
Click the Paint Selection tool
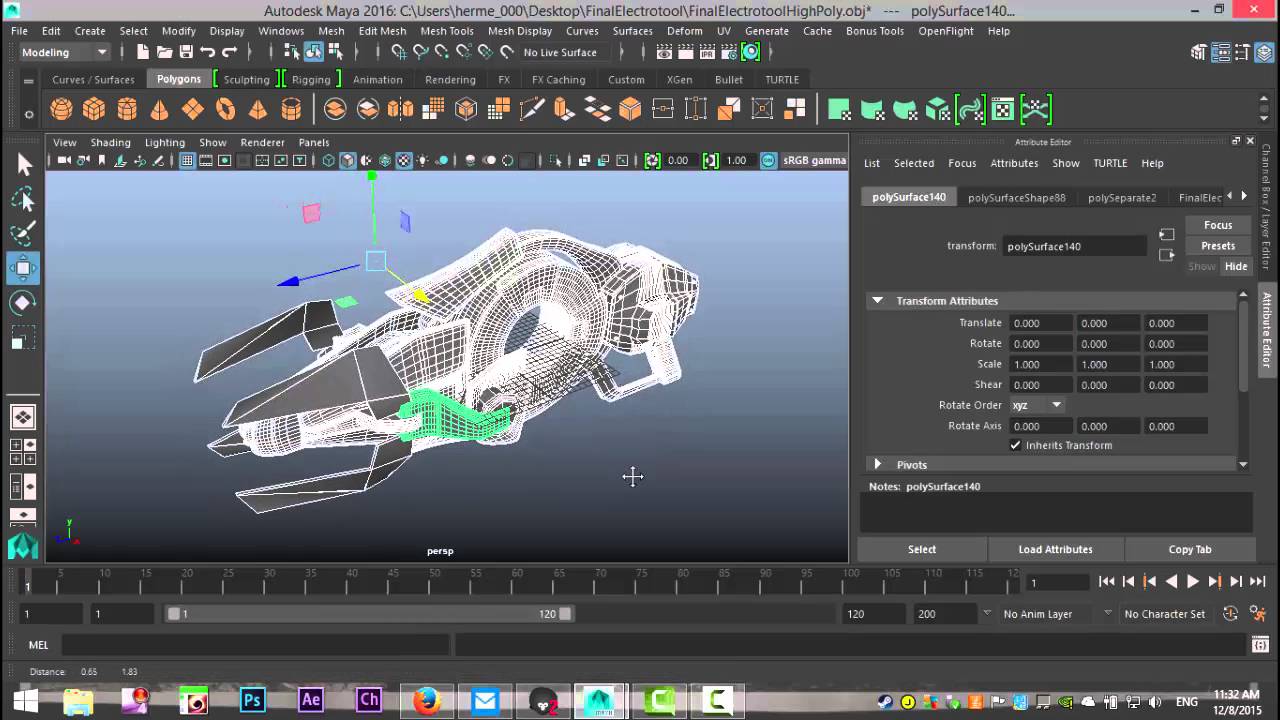coord(24,234)
